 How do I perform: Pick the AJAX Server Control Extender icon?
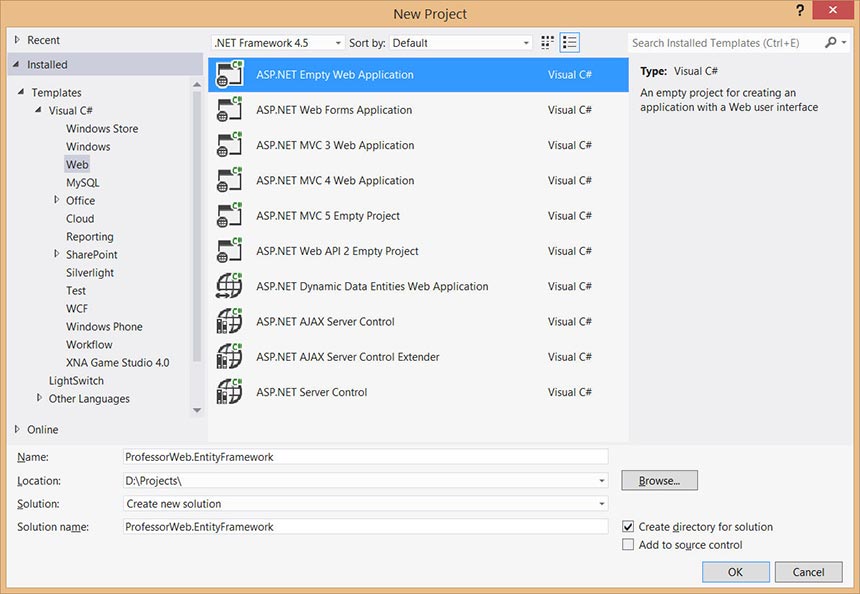pos(229,357)
